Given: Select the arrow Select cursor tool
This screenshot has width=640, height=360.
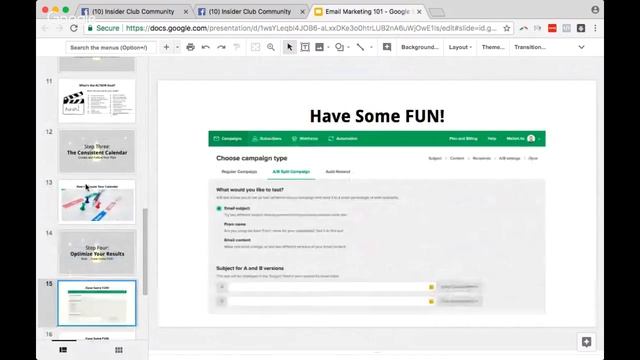Looking at the screenshot, I should pos(289,47).
